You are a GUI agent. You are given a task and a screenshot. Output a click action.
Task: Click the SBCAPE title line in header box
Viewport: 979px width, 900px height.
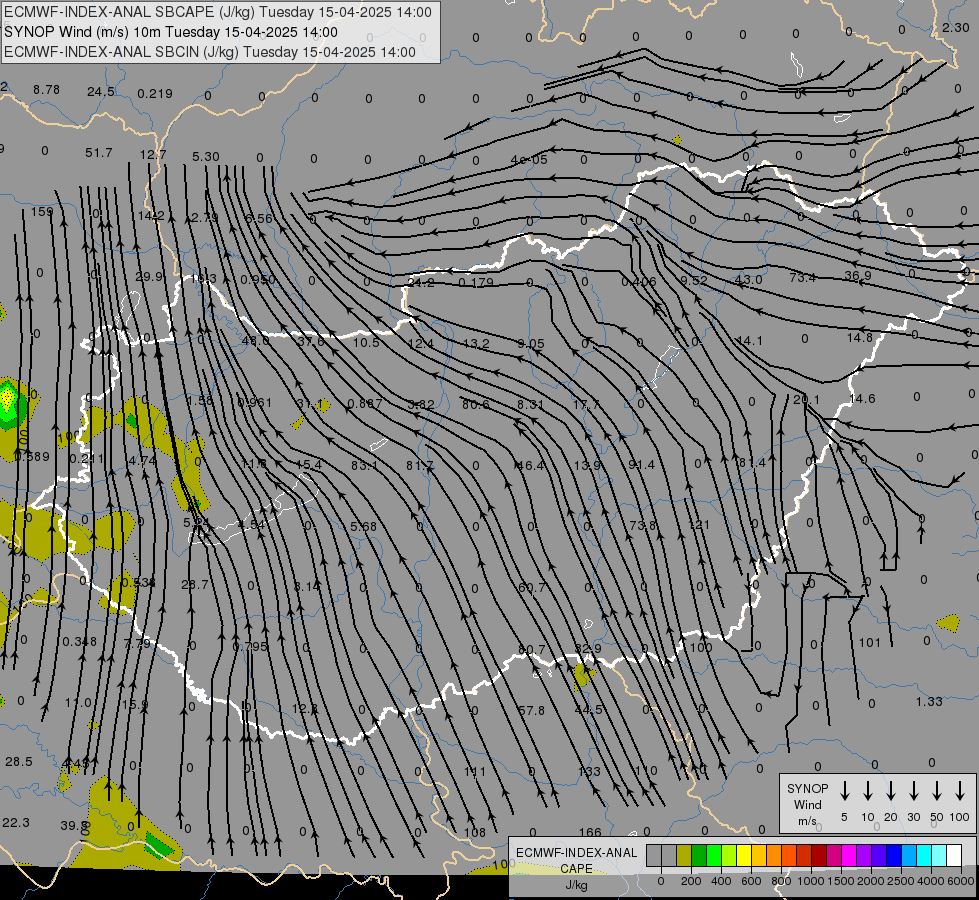(x=218, y=12)
